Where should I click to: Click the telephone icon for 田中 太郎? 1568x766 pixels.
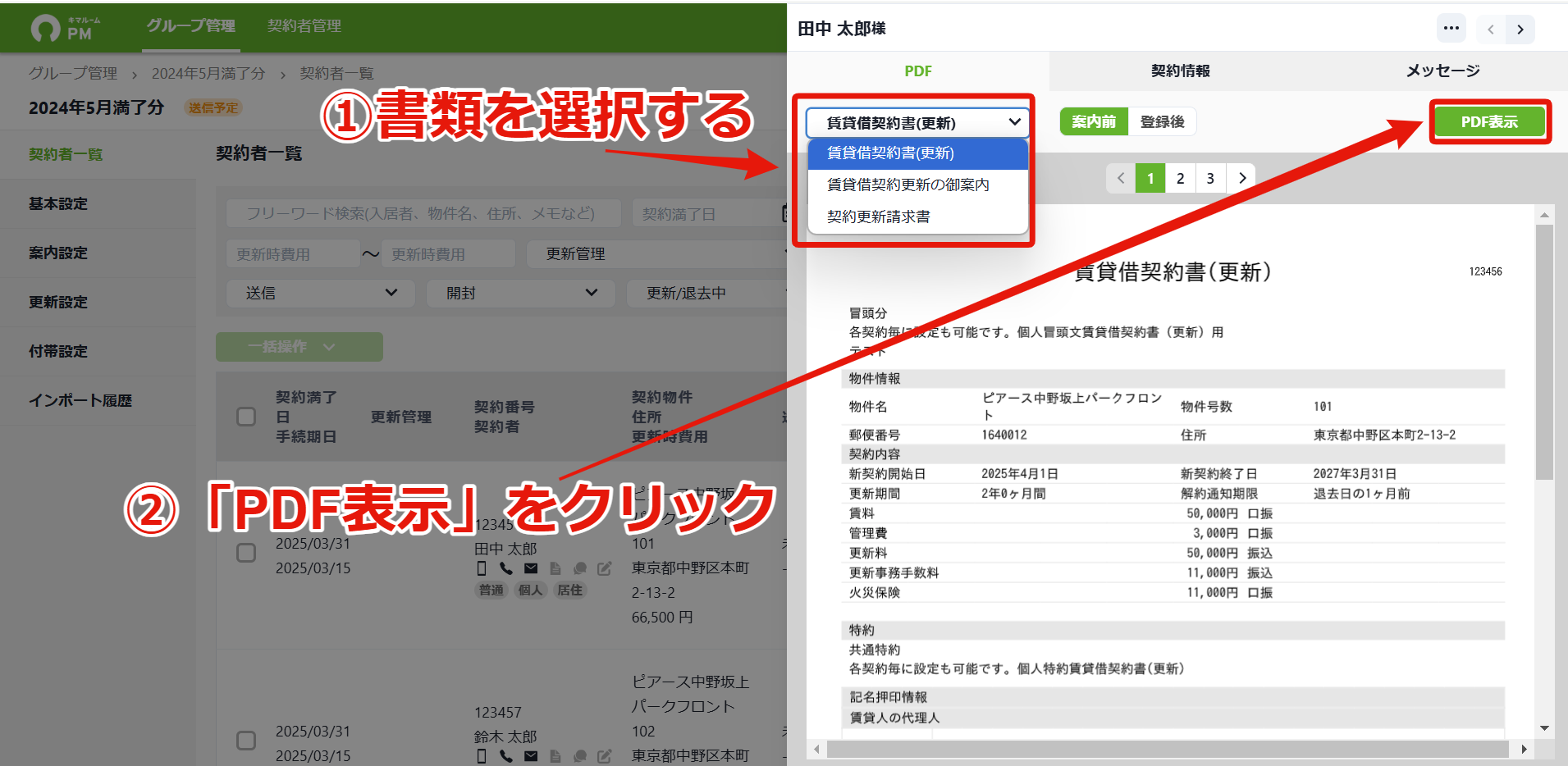[x=506, y=568]
